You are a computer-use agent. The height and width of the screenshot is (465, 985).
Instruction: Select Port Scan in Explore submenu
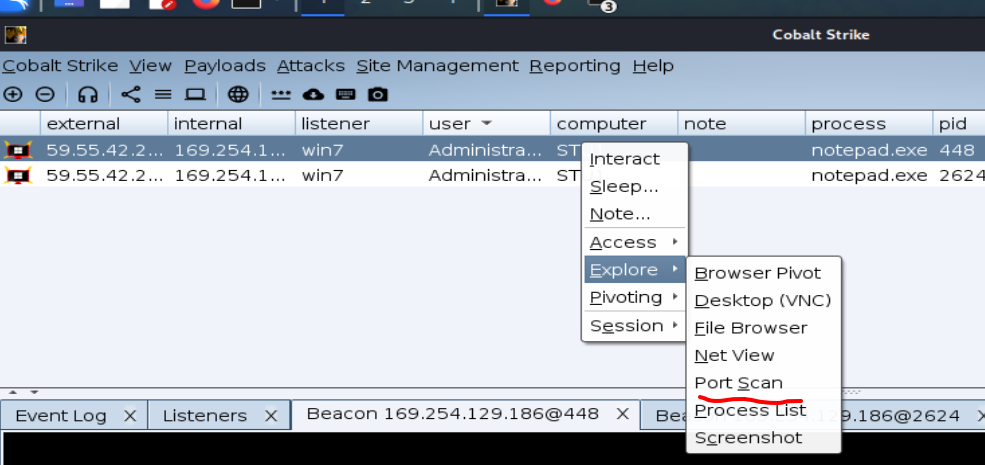click(763, 383)
